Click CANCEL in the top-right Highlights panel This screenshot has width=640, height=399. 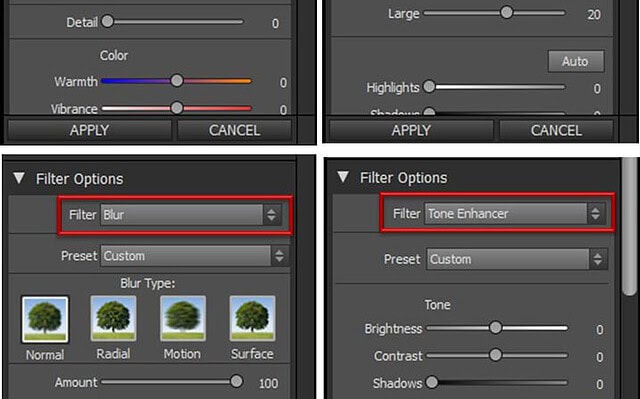pos(556,131)
